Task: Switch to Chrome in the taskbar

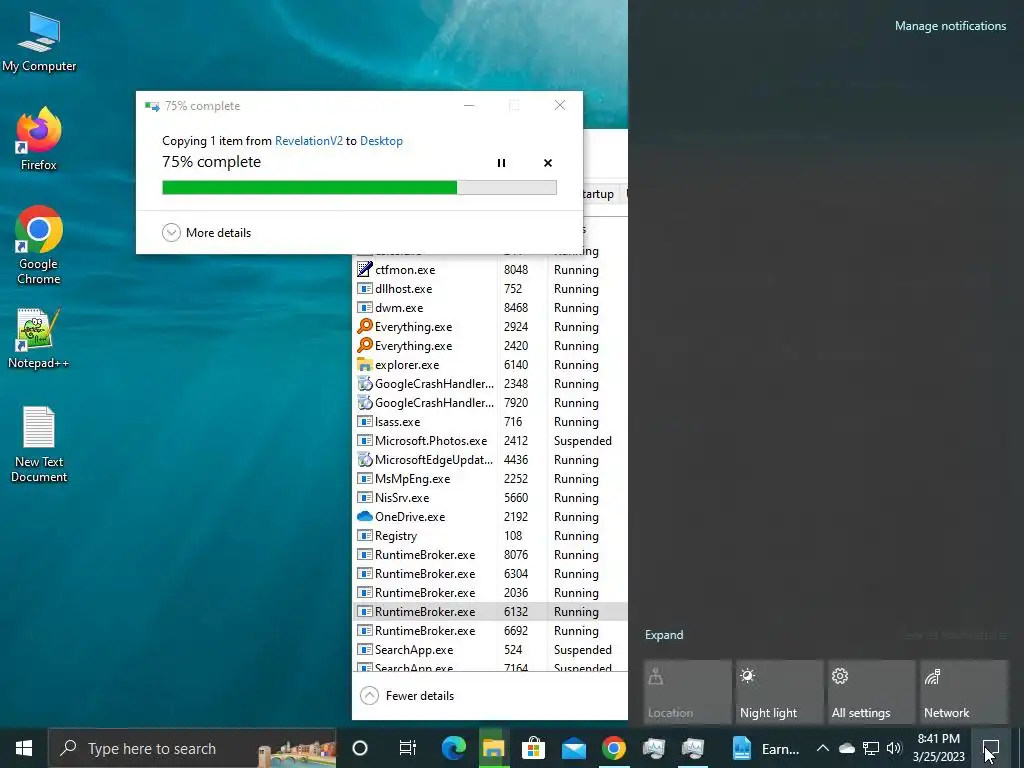Action: point(613,748)
